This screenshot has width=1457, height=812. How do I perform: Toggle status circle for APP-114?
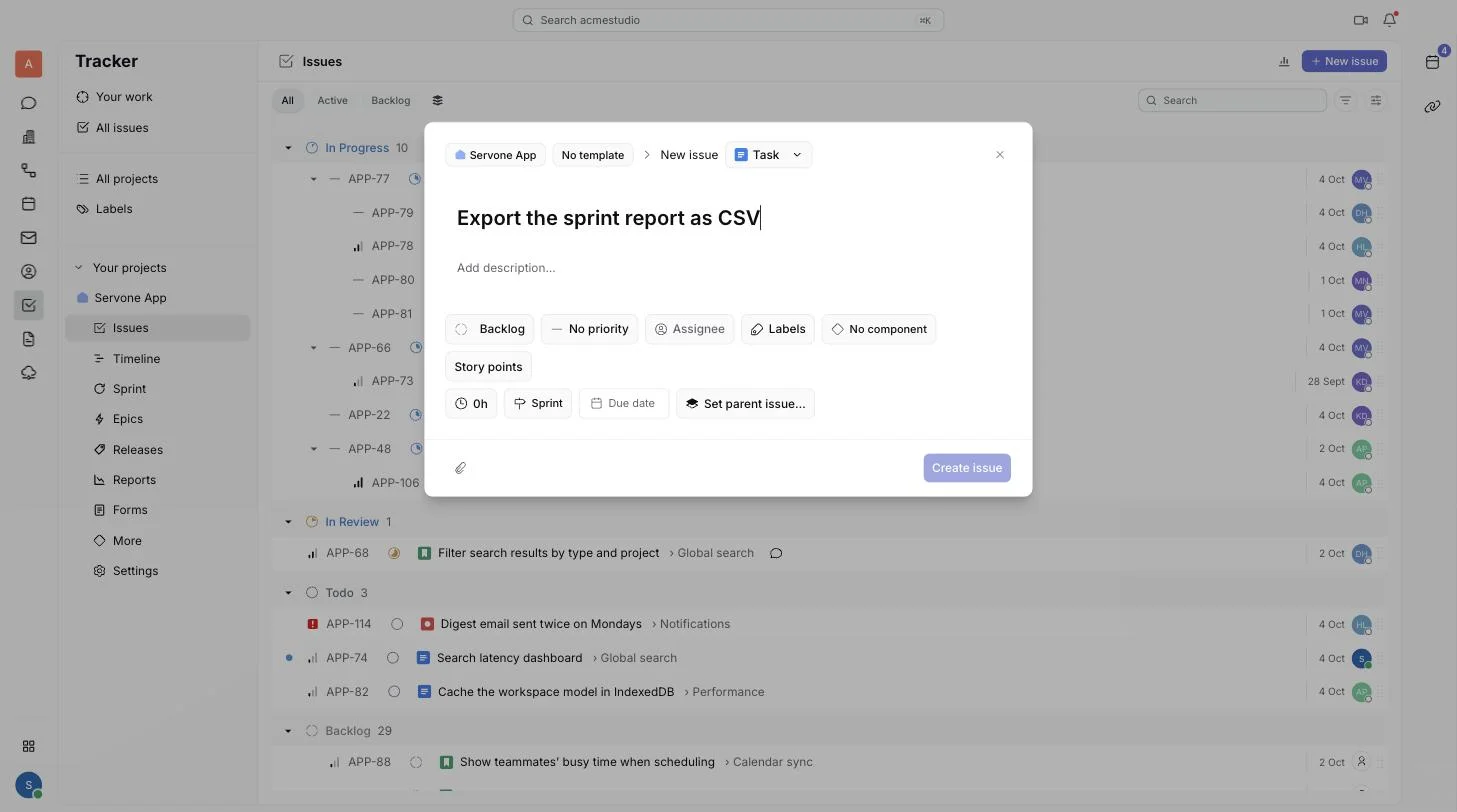pos(397,624)
